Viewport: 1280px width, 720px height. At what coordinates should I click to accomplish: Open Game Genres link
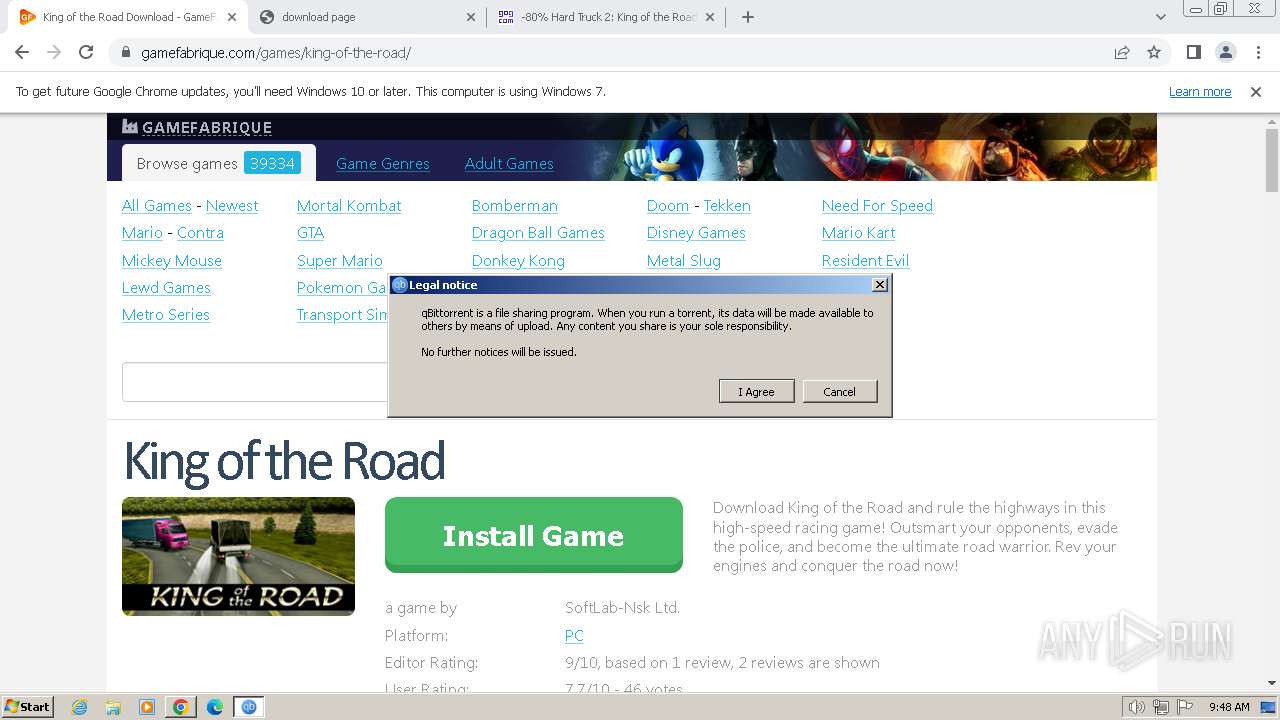(383, 164)
